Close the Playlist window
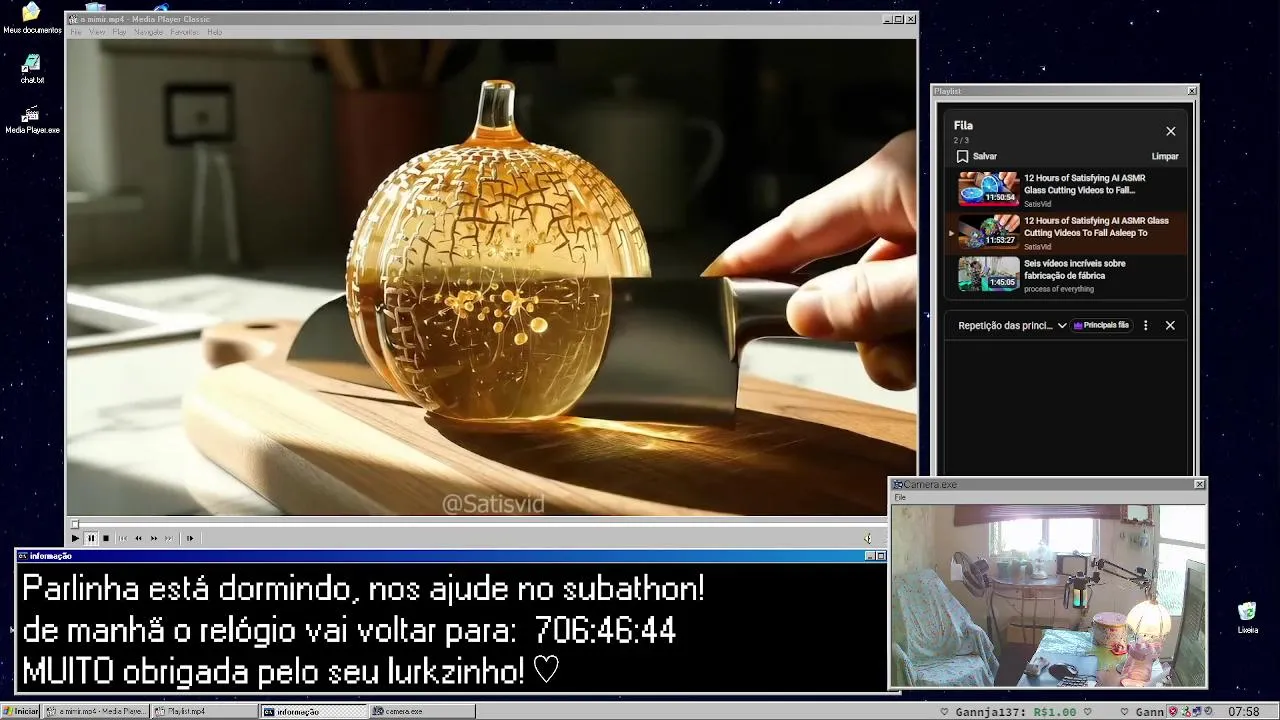The height and width of the screenshot is (720, 1280). [1191, 91]
